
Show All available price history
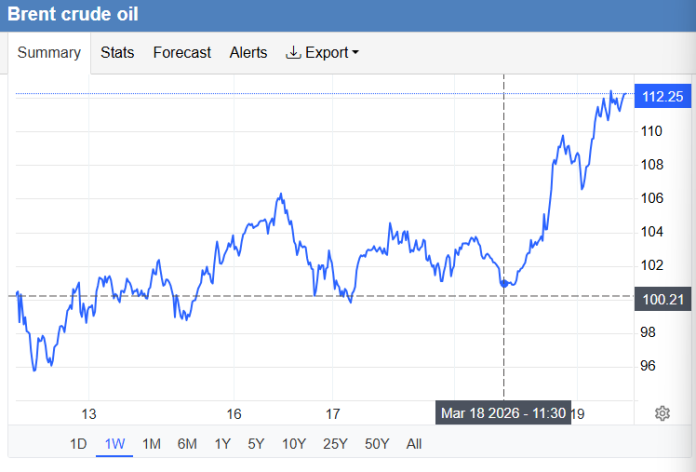[414, 443]
